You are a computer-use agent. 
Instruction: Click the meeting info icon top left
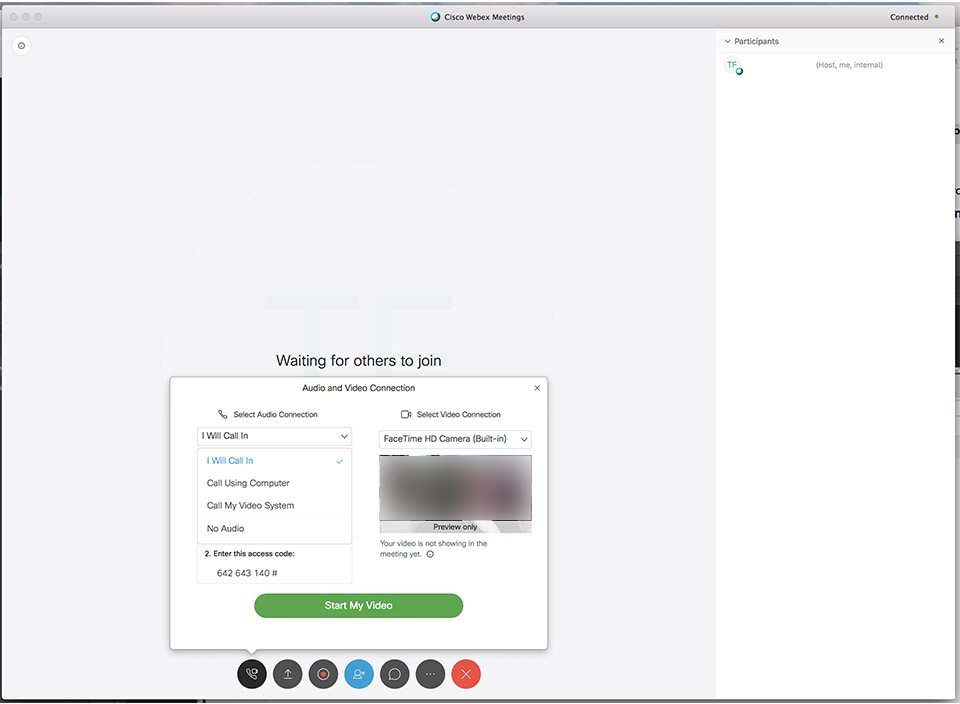click(x=22, y=45)
